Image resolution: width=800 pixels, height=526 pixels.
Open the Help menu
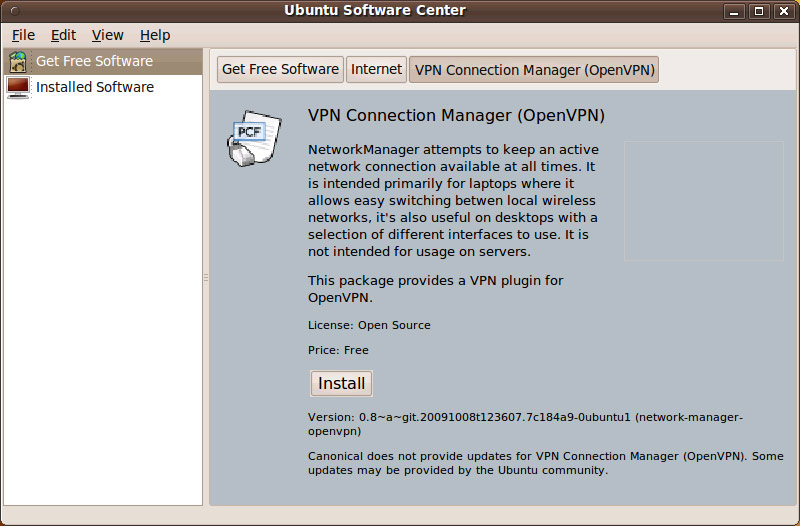point(155,35)
